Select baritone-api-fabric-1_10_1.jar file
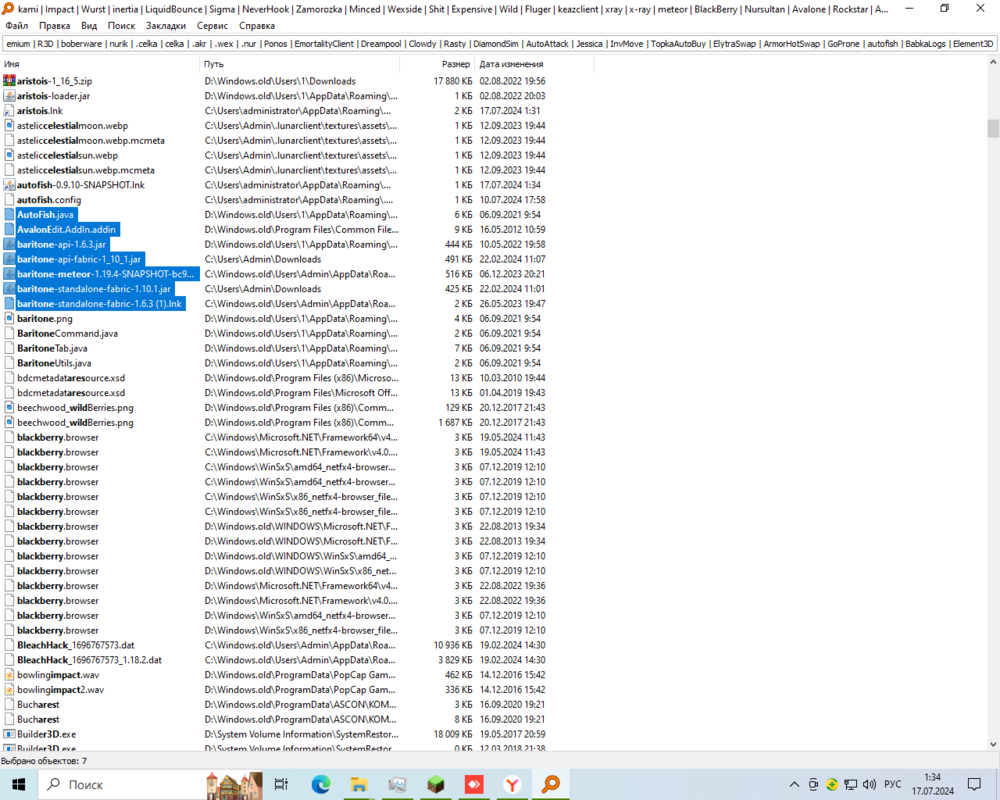This screenshot has width=1000, height=800. pyautogui.click(x=79, y=259)
